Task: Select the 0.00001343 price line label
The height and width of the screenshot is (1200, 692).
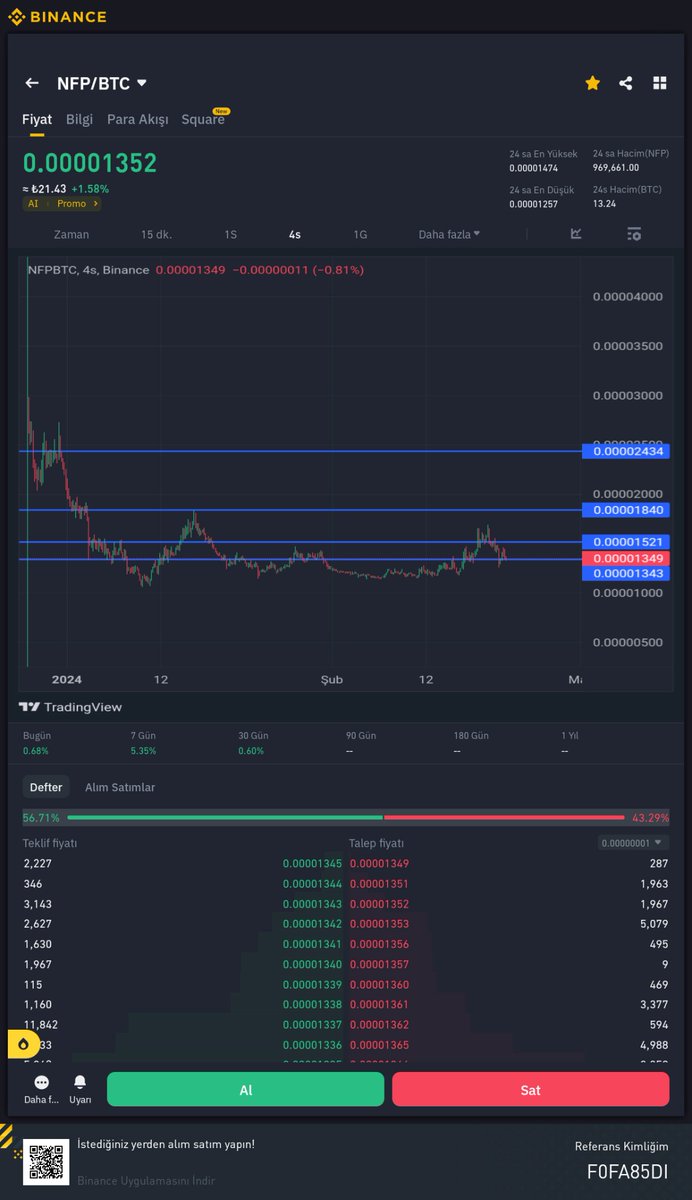Action: (x=628, y=574)
